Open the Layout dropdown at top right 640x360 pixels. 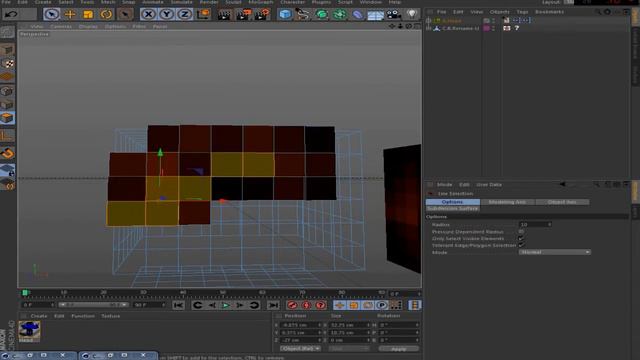click(569, 2)
